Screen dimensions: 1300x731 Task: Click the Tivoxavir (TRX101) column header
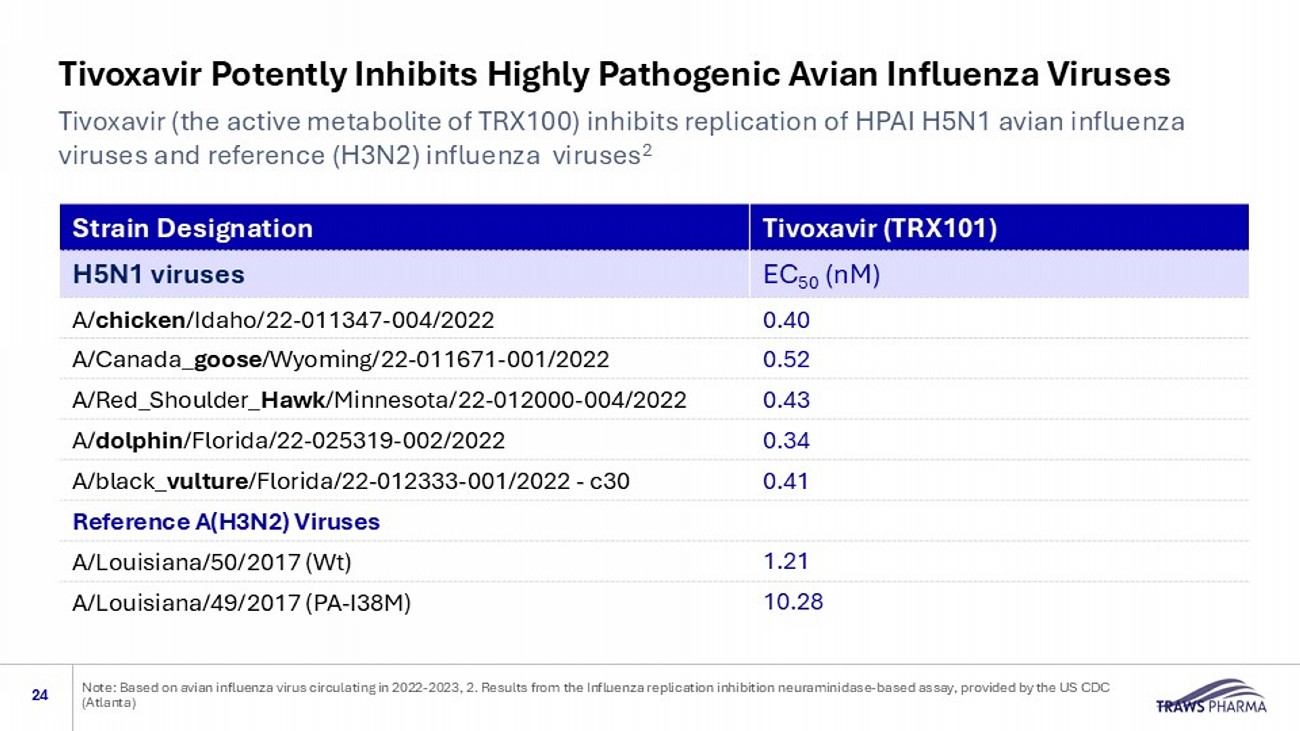[x=879, y=228]
